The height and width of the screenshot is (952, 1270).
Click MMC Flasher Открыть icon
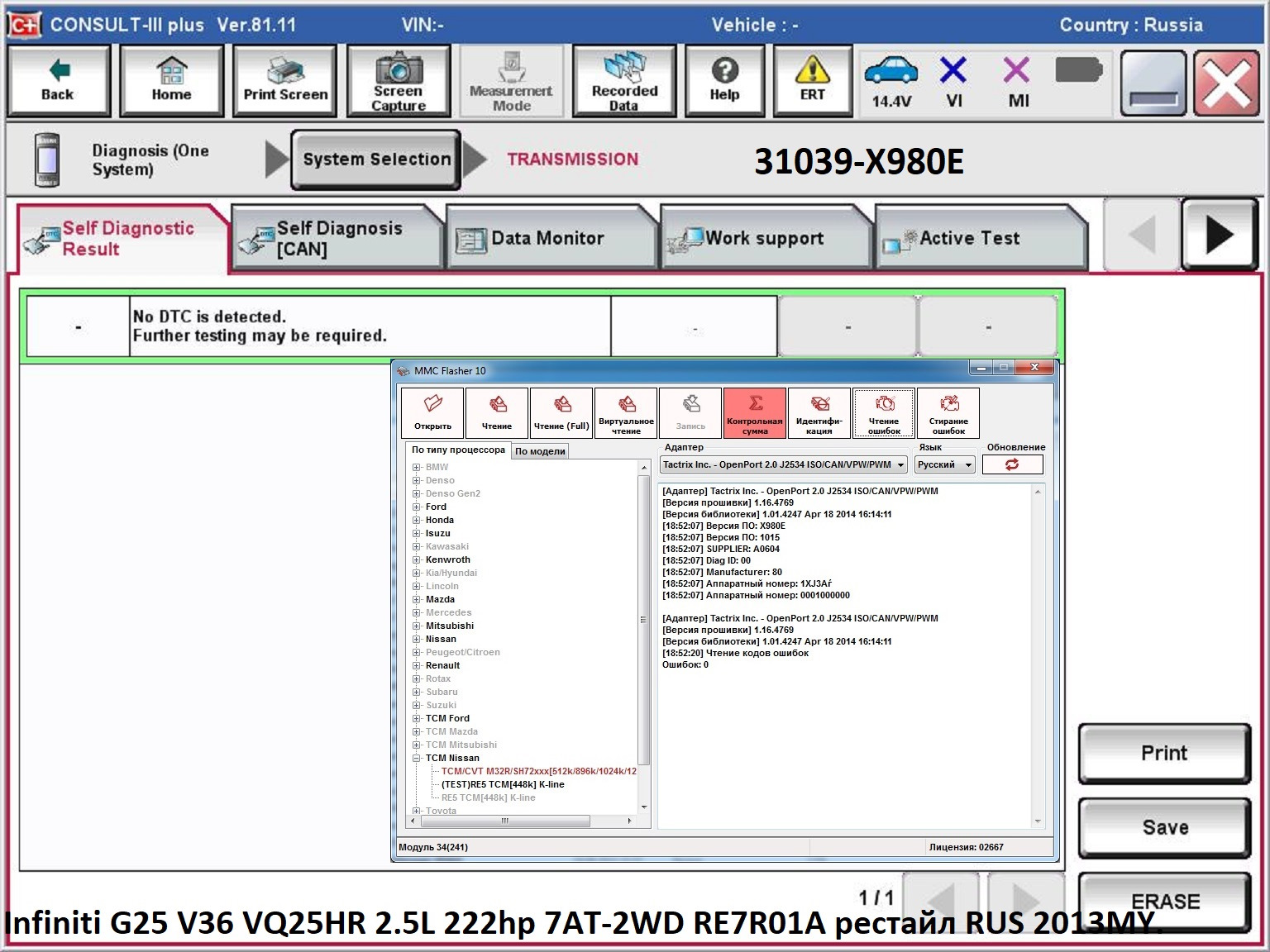432,412
